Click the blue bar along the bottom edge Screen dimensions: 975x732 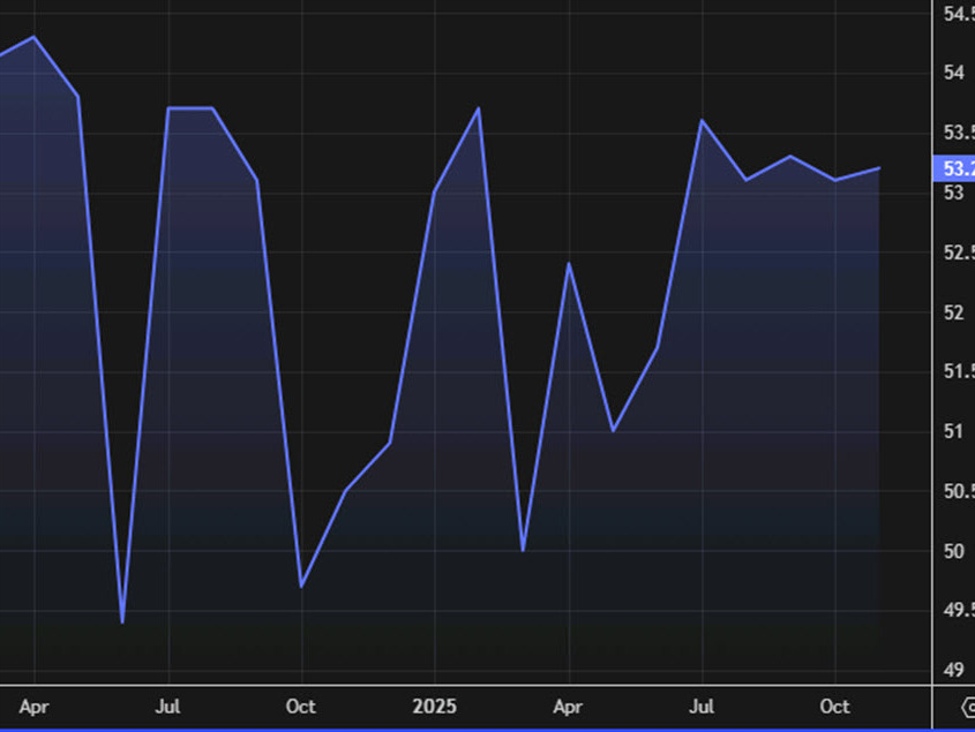click(x=487, y=729)
